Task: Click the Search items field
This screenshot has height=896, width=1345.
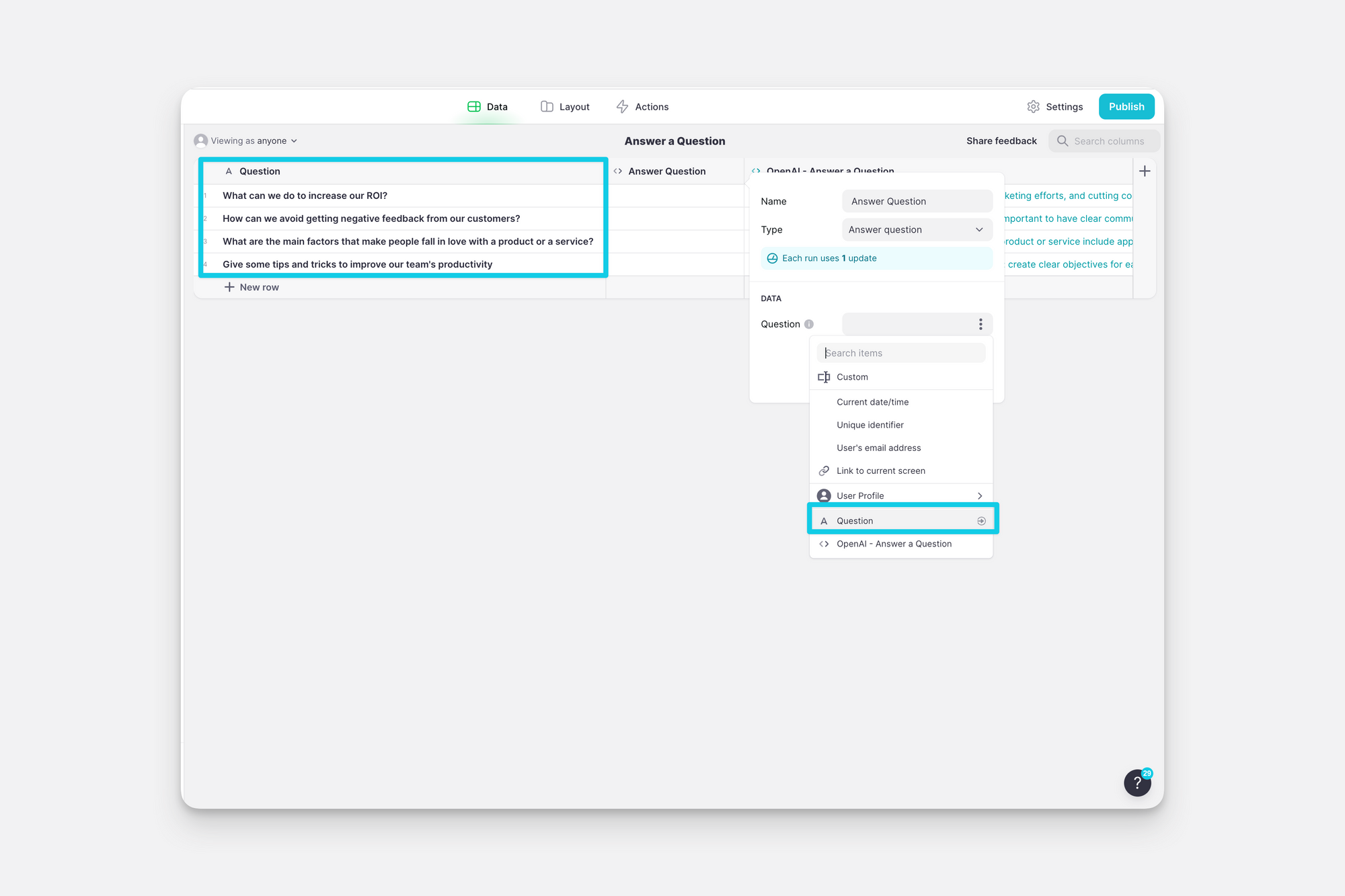Action: tap(900, 353)
